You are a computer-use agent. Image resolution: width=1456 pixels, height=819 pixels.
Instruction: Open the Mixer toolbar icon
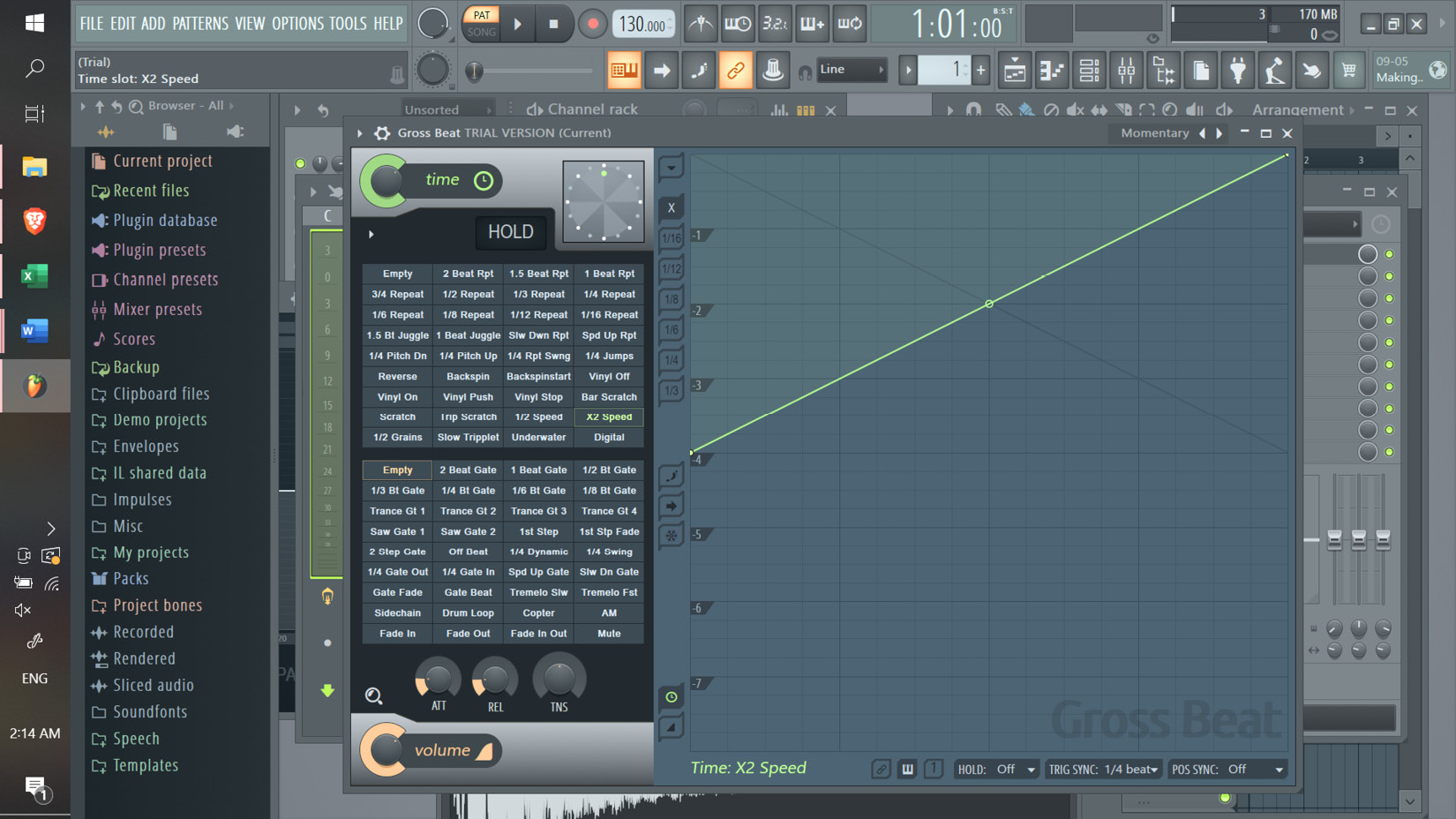[1127, 71]
